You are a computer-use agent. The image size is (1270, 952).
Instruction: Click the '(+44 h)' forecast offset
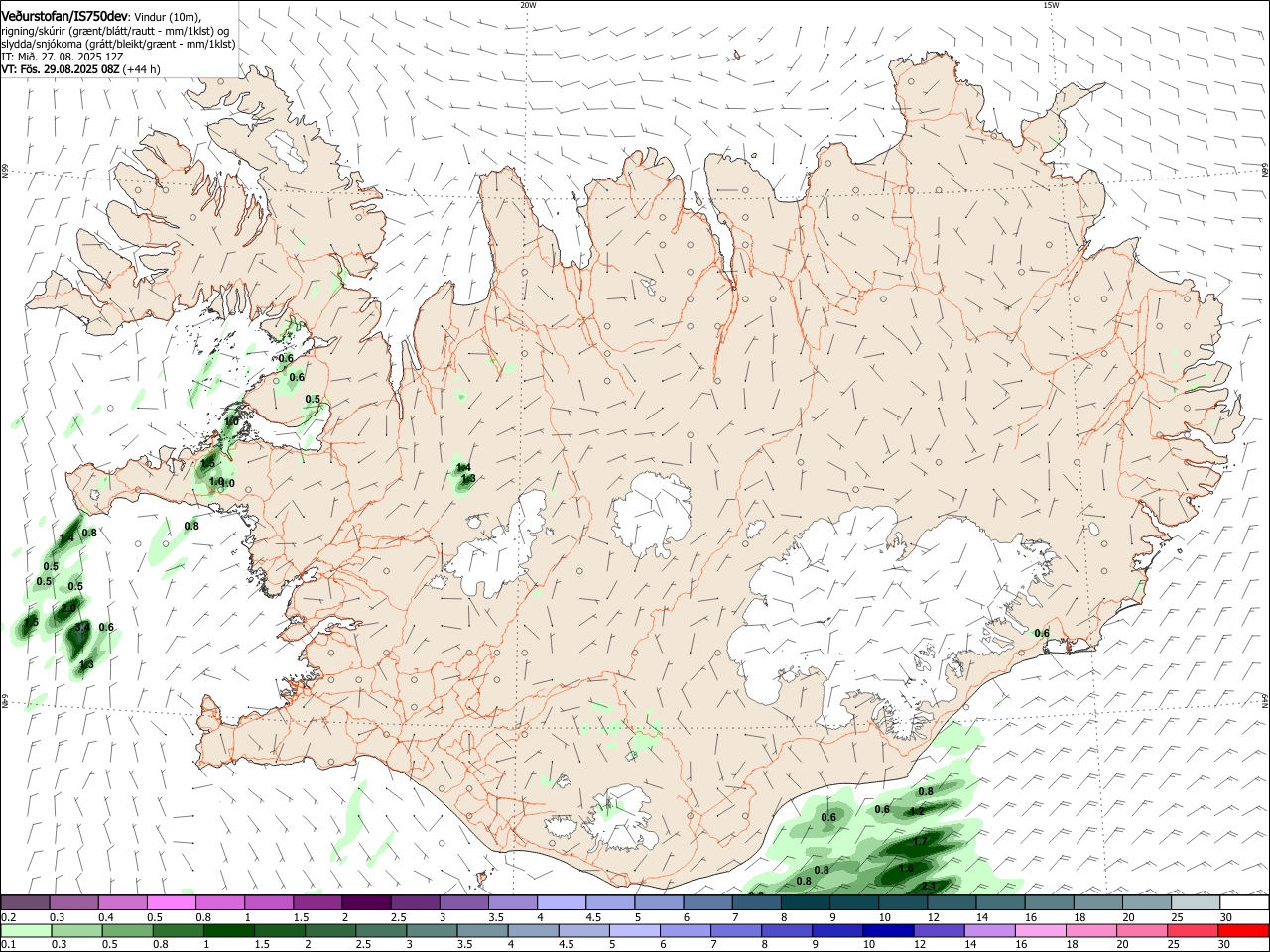(143, 69)
